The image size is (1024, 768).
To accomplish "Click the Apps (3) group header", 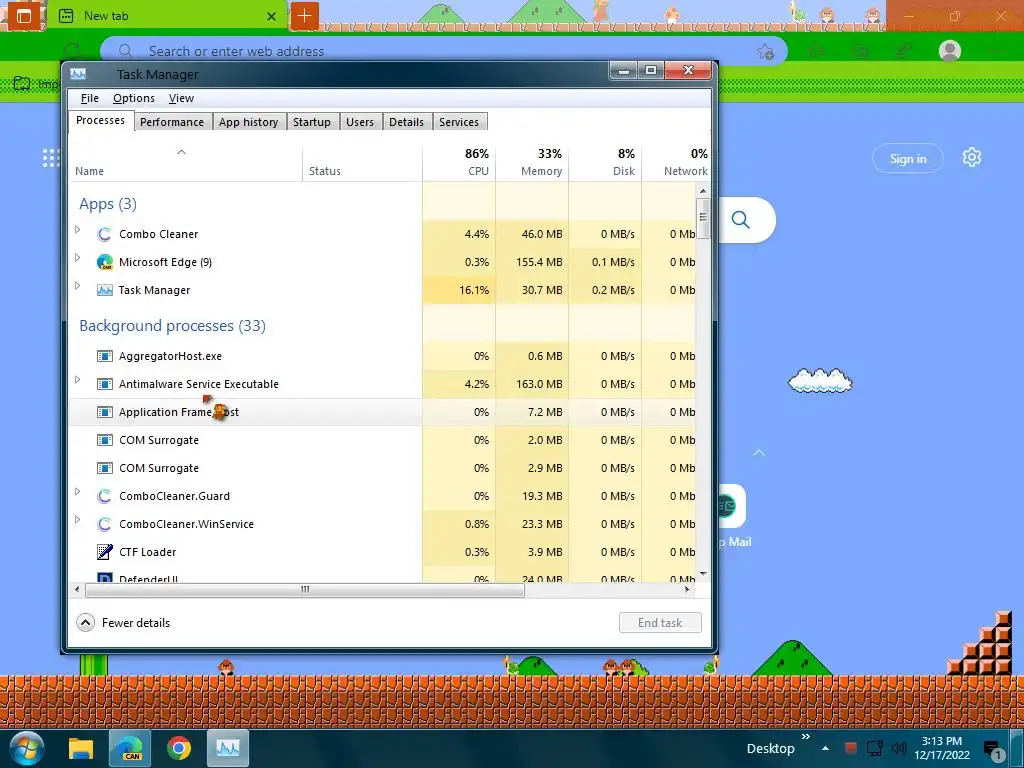I will tap(108, 204).
